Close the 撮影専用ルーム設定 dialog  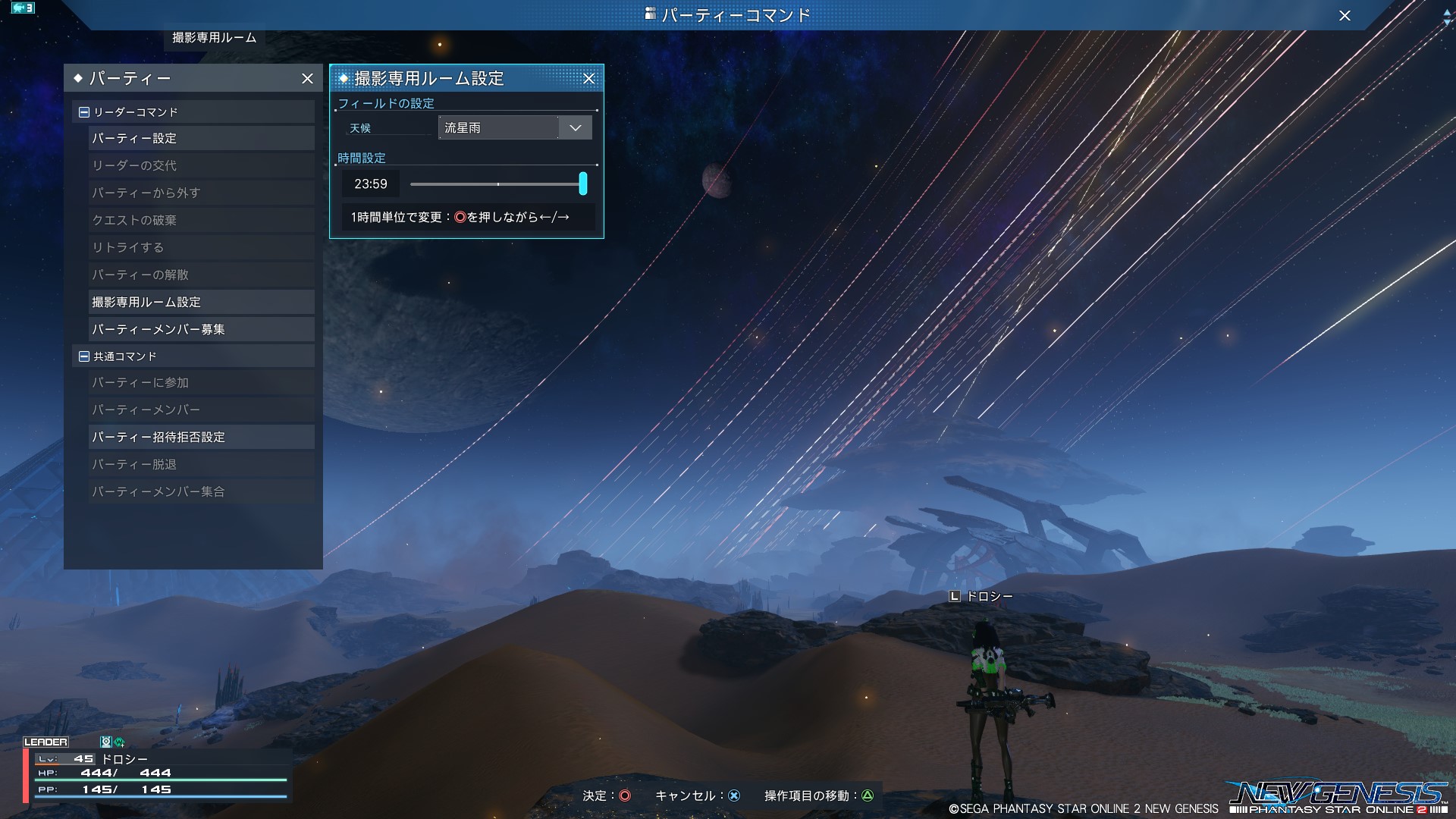588,78
